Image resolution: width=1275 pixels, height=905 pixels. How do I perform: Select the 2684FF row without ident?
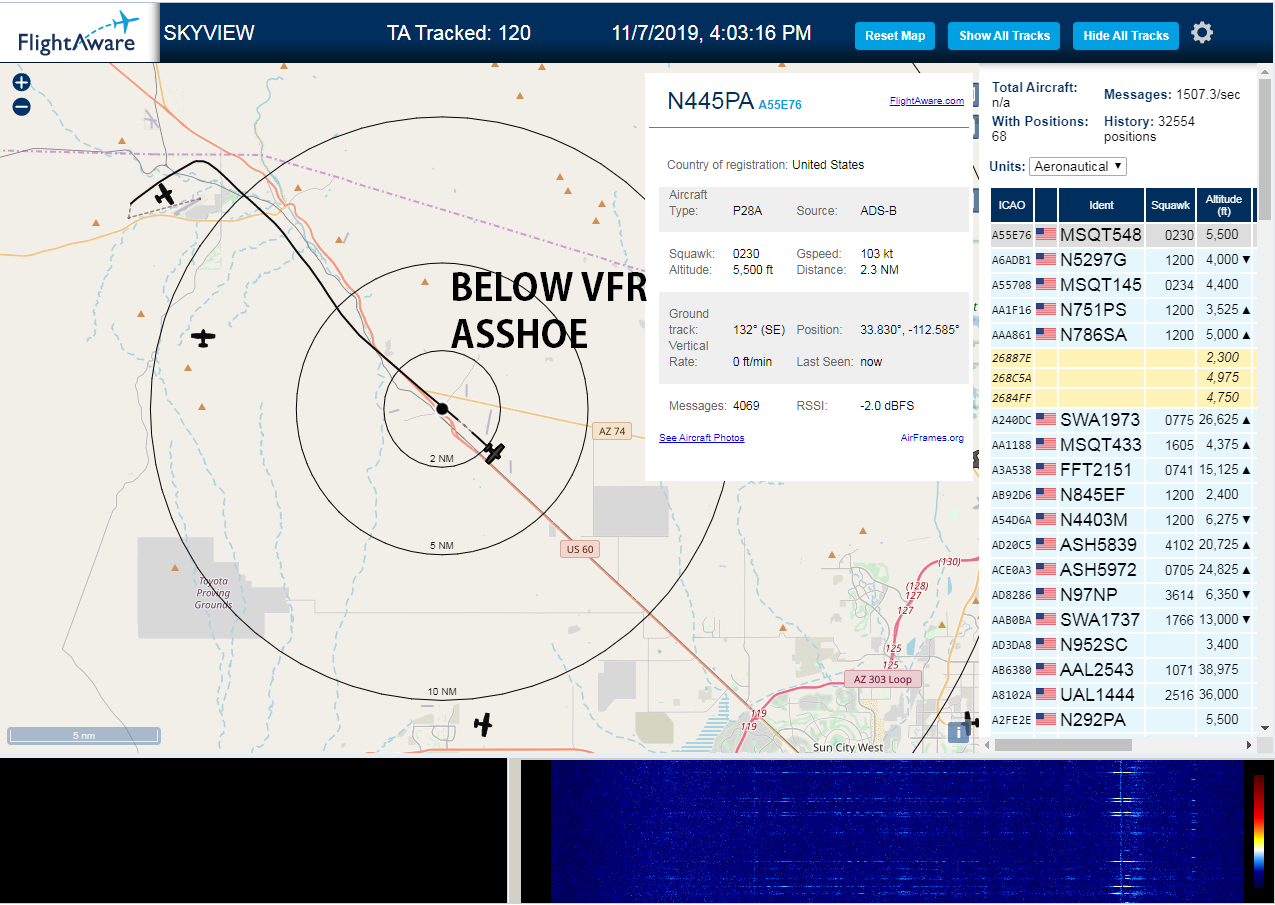tap(1123, 397)
